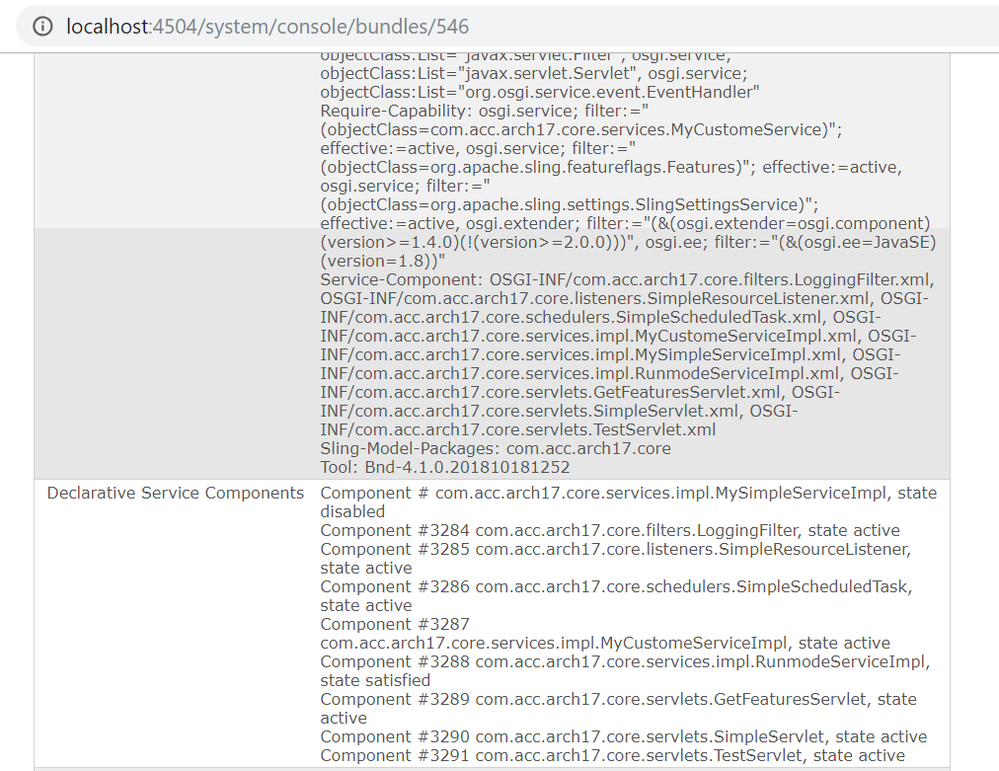The width and height of the screenshot is (999, 771).
Task: Click the RunmodeServiceImpl.xml entry
Action: coord(580,373)
